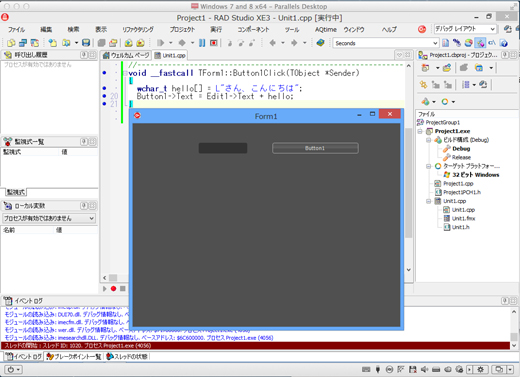Click the Save All disk icon in toolbar

[86, 43]
